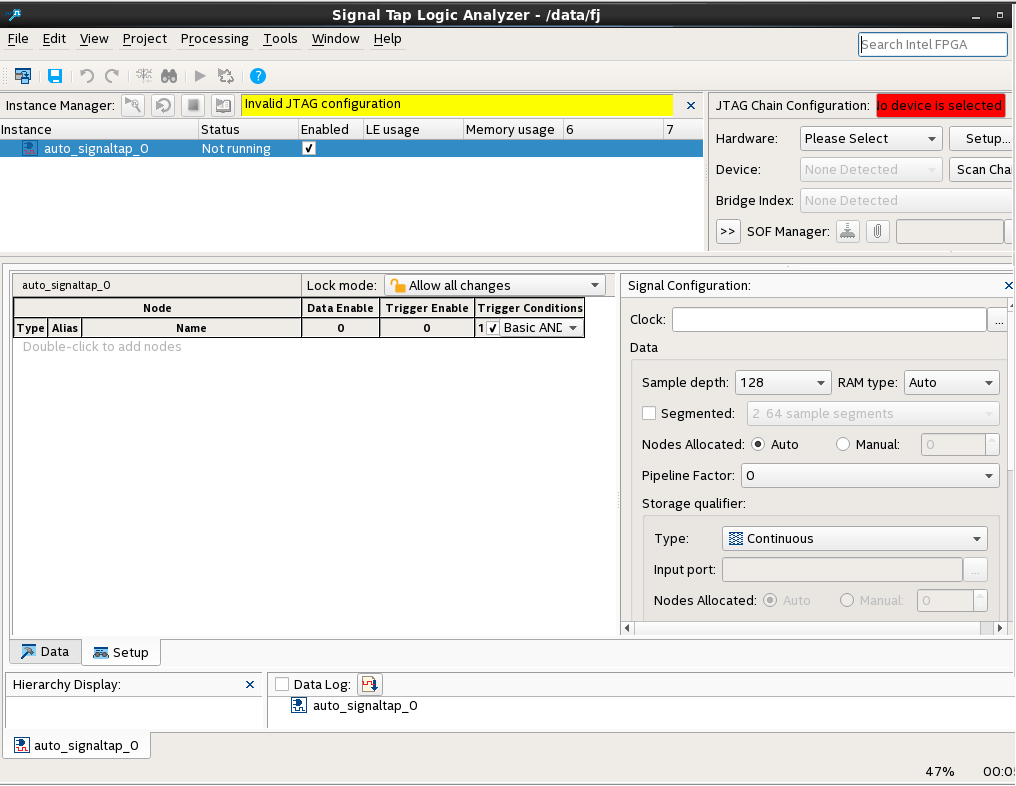
Task: Open the Hardware 'Please Select' dropdown
Action: click(870, 139)
